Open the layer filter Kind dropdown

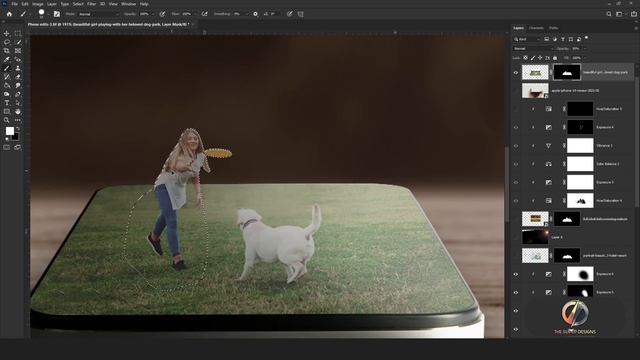coord(527,39)
